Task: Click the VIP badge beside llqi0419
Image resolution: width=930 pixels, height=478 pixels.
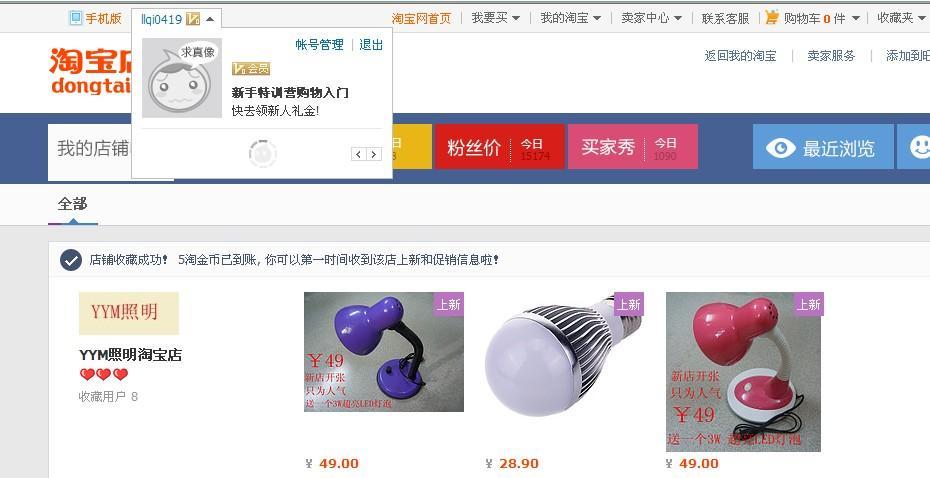Action: 193,19
